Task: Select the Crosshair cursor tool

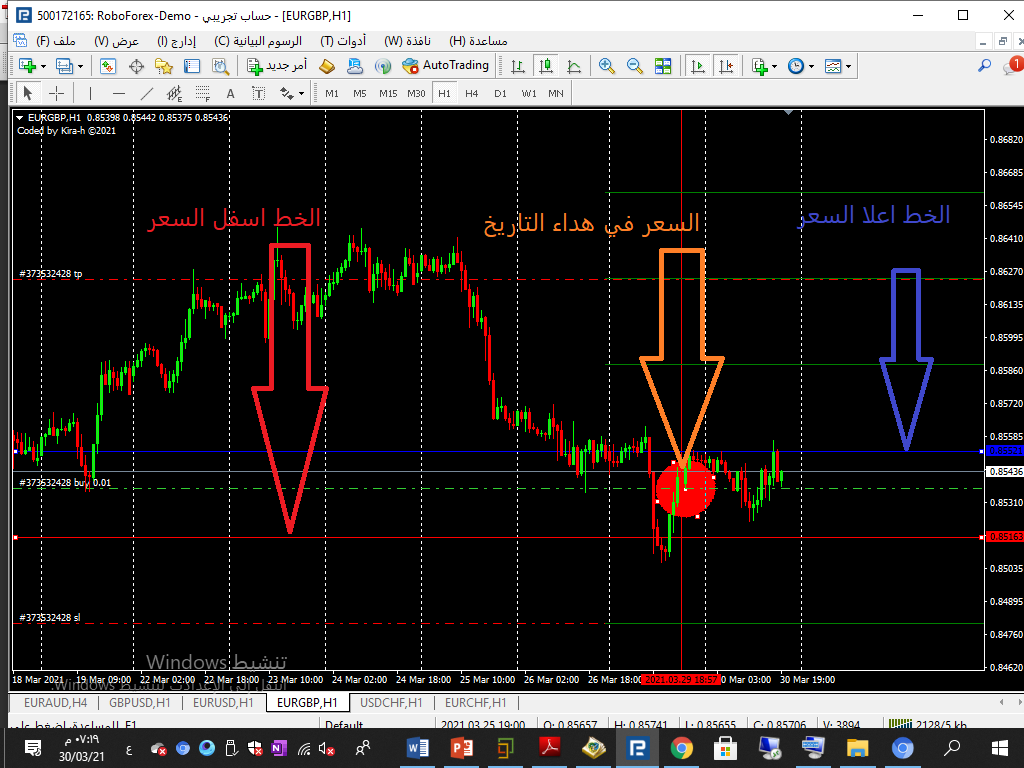Action: point(57,93)
